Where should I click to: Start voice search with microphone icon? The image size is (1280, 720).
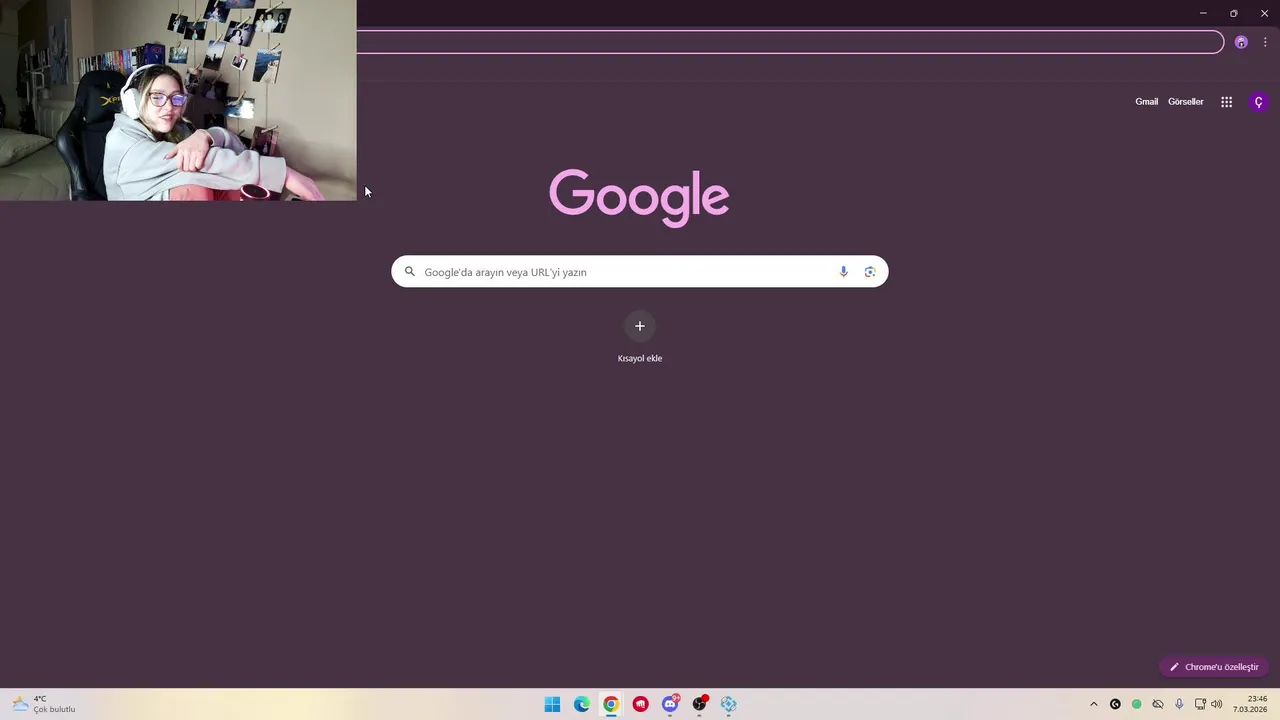[x=843, y=272]
